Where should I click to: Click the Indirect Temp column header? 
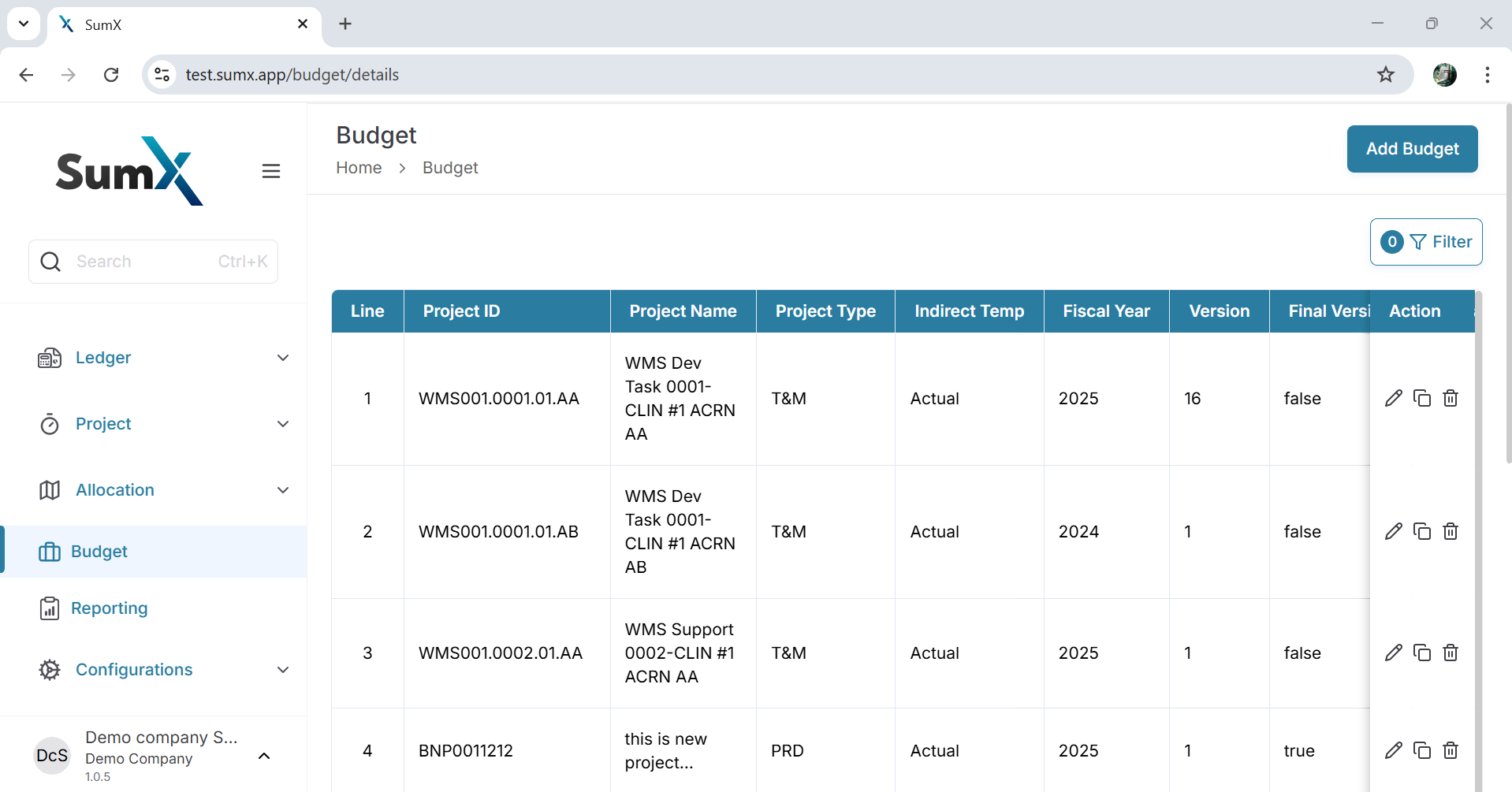[x=969, y=311]
